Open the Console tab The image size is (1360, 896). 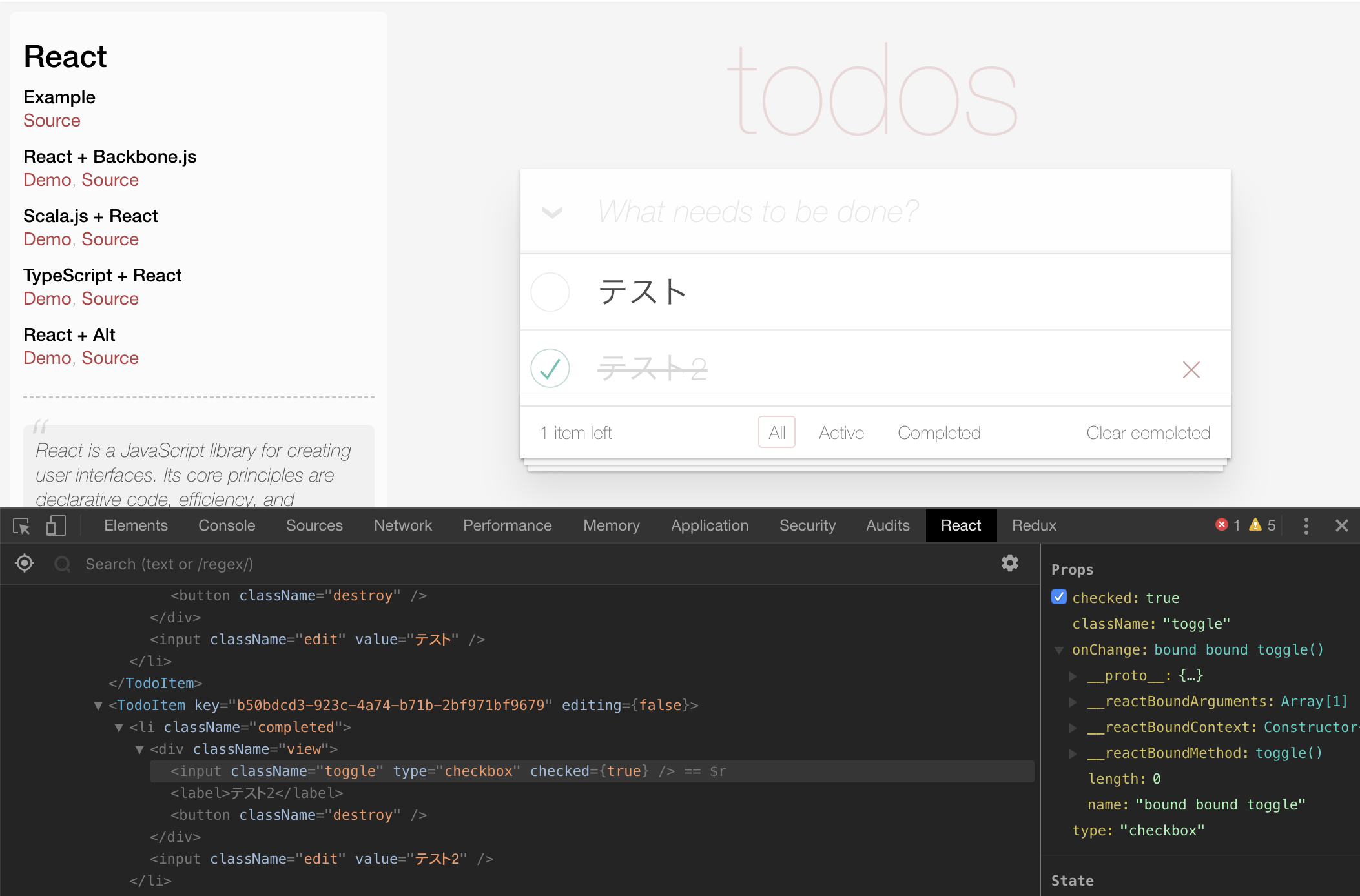point(227,525)
